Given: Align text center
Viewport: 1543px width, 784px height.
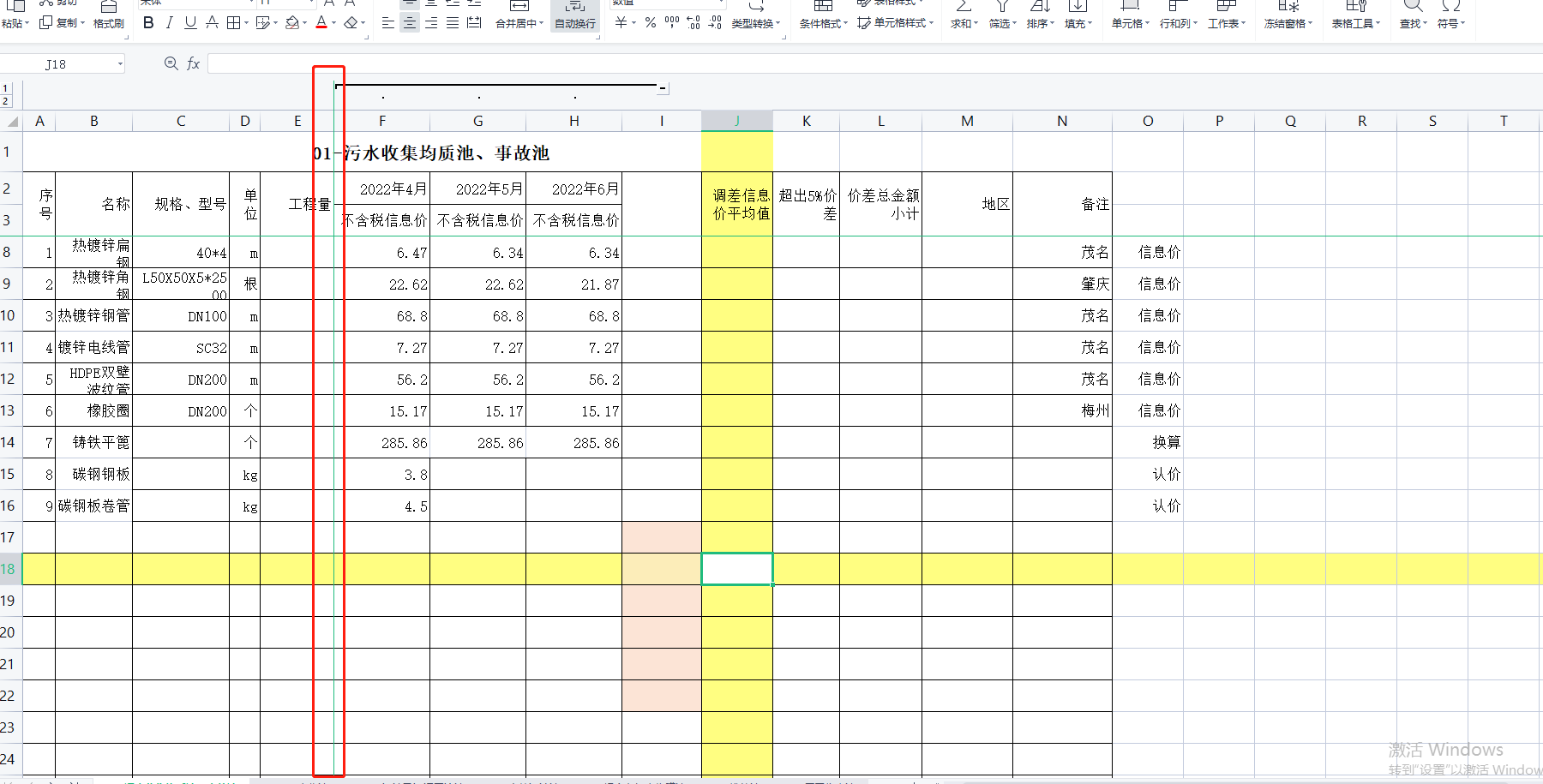Looking at the screenshot, I should [x=410, y=23].
